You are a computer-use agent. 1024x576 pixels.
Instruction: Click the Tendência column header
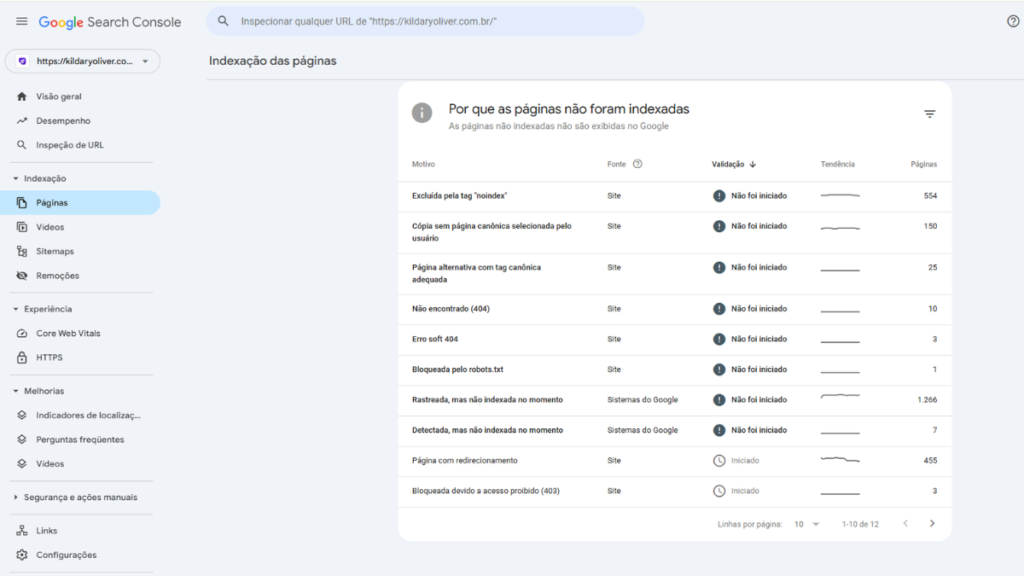click(837, 164)
